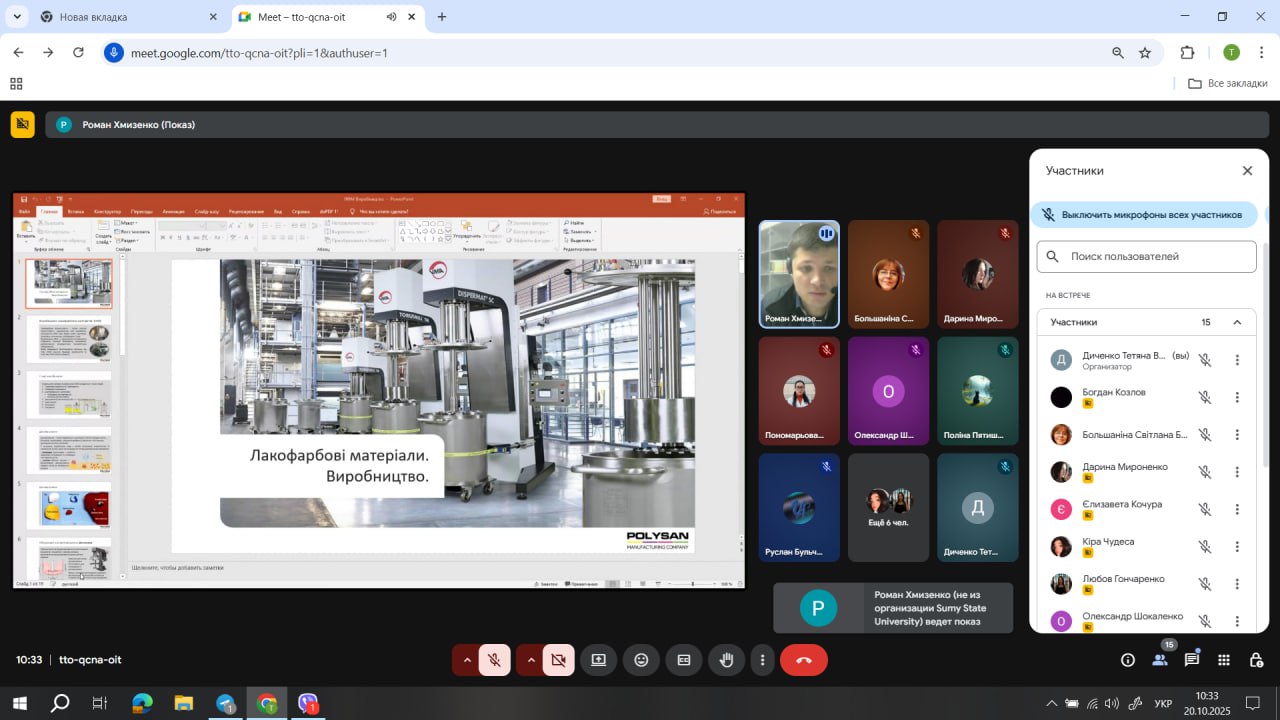Toggle raise hand
The image size is (1280, 720).
point(727,660)
